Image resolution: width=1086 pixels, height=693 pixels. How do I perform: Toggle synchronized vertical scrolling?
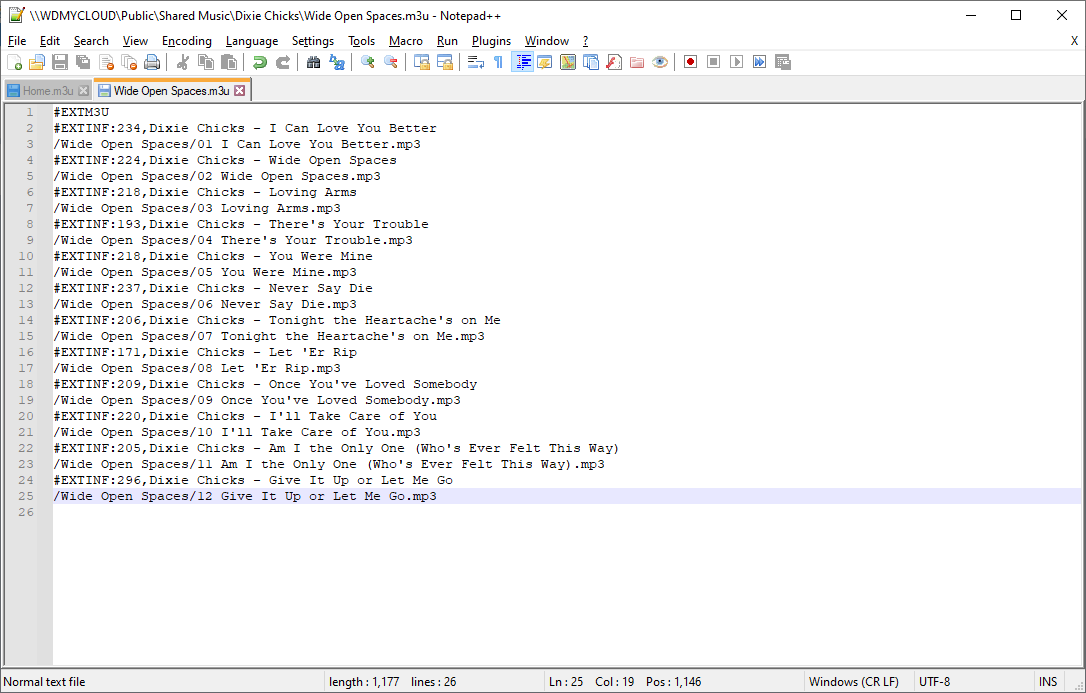pyautogui.click(x=422, y=62)
